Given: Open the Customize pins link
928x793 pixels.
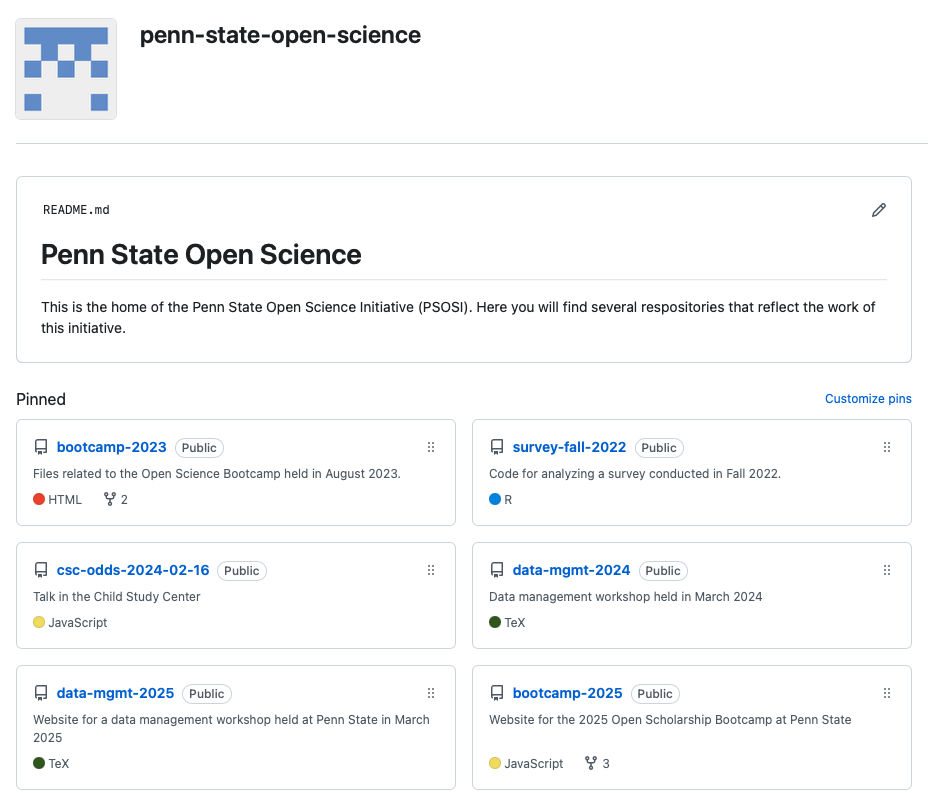Looking at the screenshot, I should pyautogui.click(x=867, y=399).
